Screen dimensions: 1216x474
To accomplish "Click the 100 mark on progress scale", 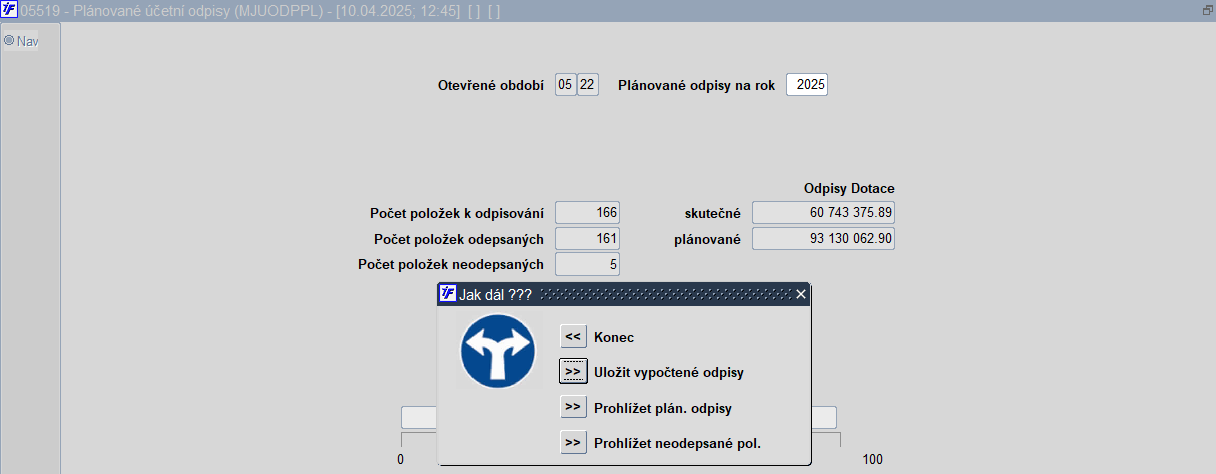I will pyautogui.click(x=873, y=459).
